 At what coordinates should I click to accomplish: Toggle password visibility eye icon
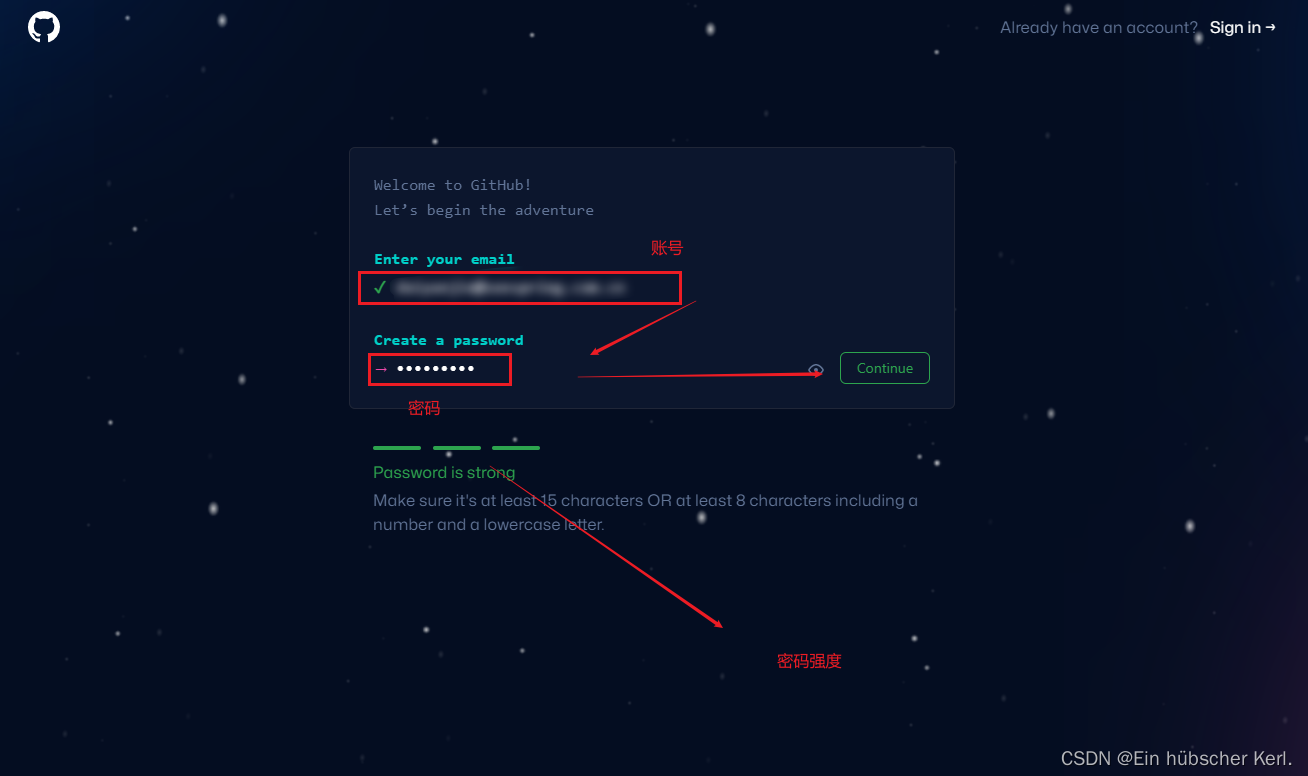[x=816, y=370]
